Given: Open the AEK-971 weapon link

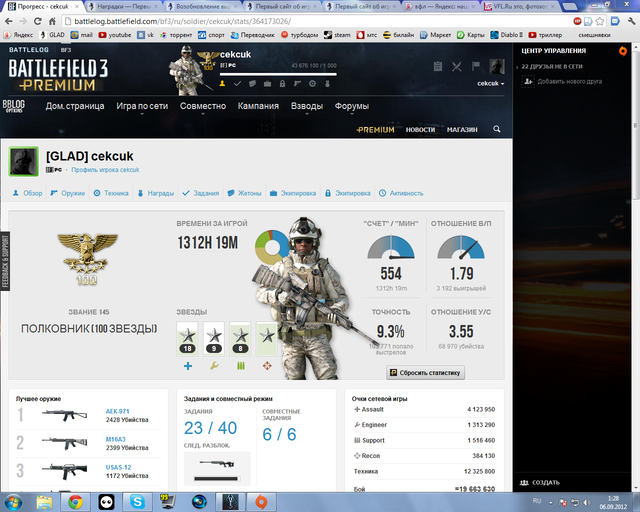Looking at the screenshot, I should point(117,411).
